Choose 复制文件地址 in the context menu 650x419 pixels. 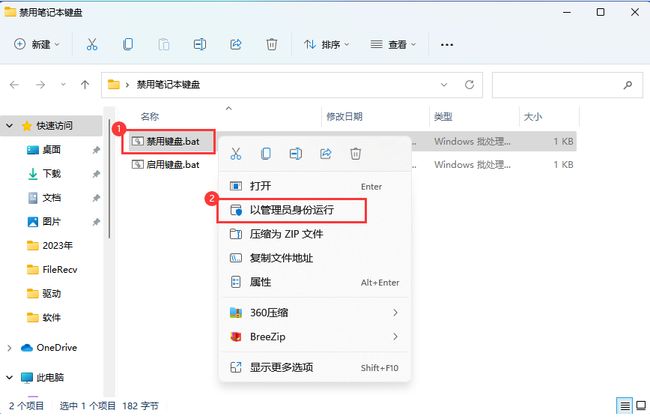point(315,258)
